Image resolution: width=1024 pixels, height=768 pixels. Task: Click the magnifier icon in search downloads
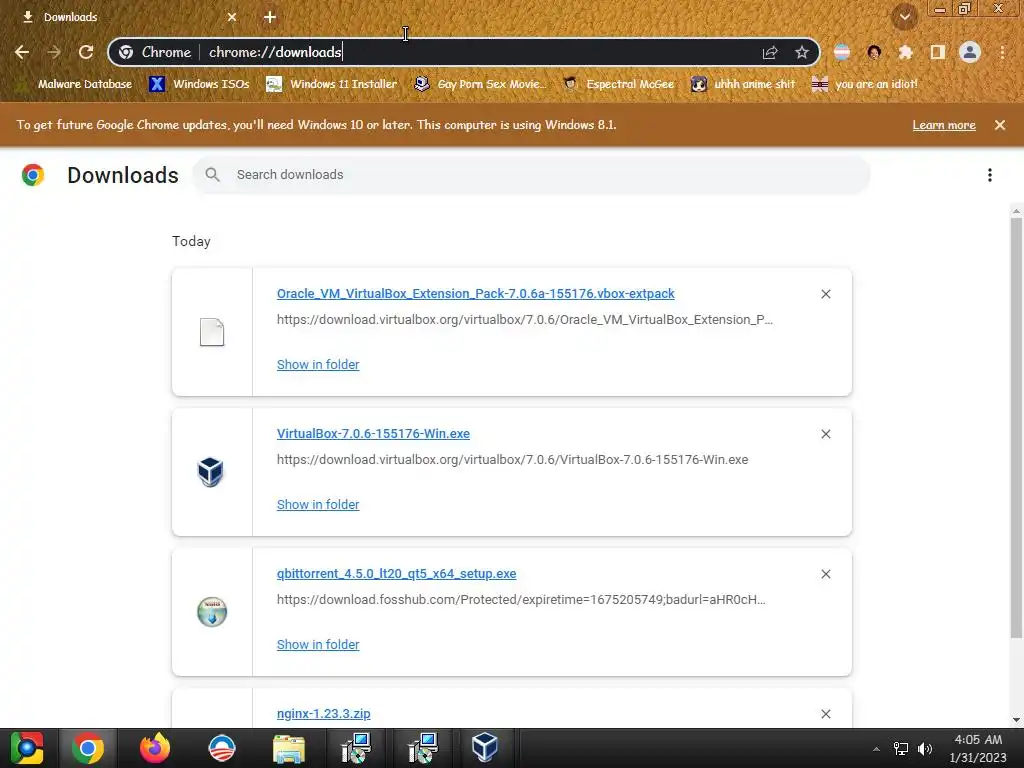(212, 174)
